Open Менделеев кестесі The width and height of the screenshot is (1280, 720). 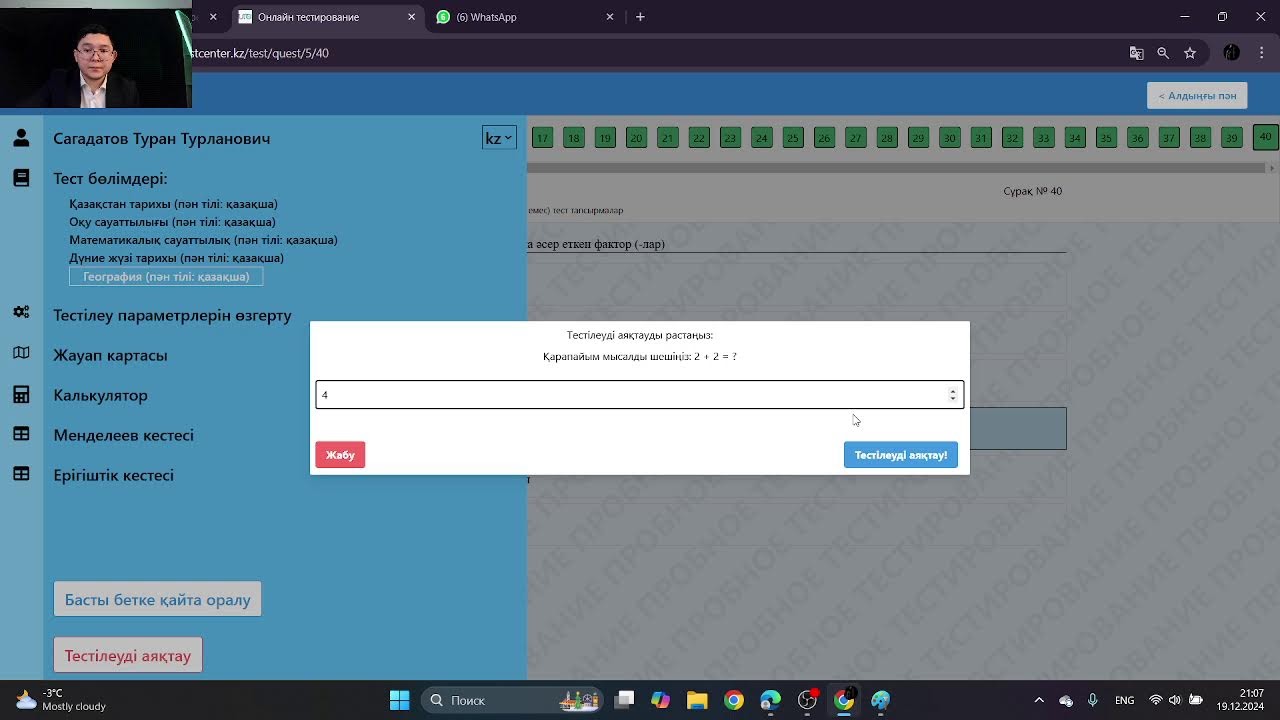pos(123,435)
